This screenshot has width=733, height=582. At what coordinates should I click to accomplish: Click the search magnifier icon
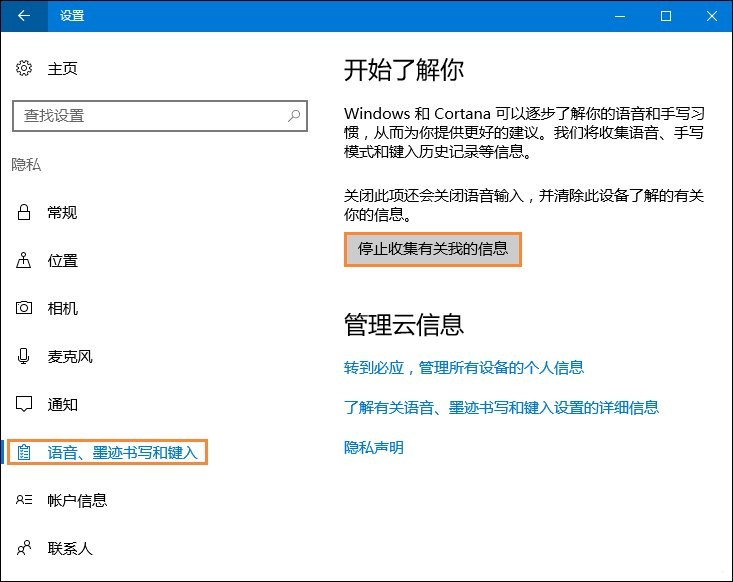294,116
